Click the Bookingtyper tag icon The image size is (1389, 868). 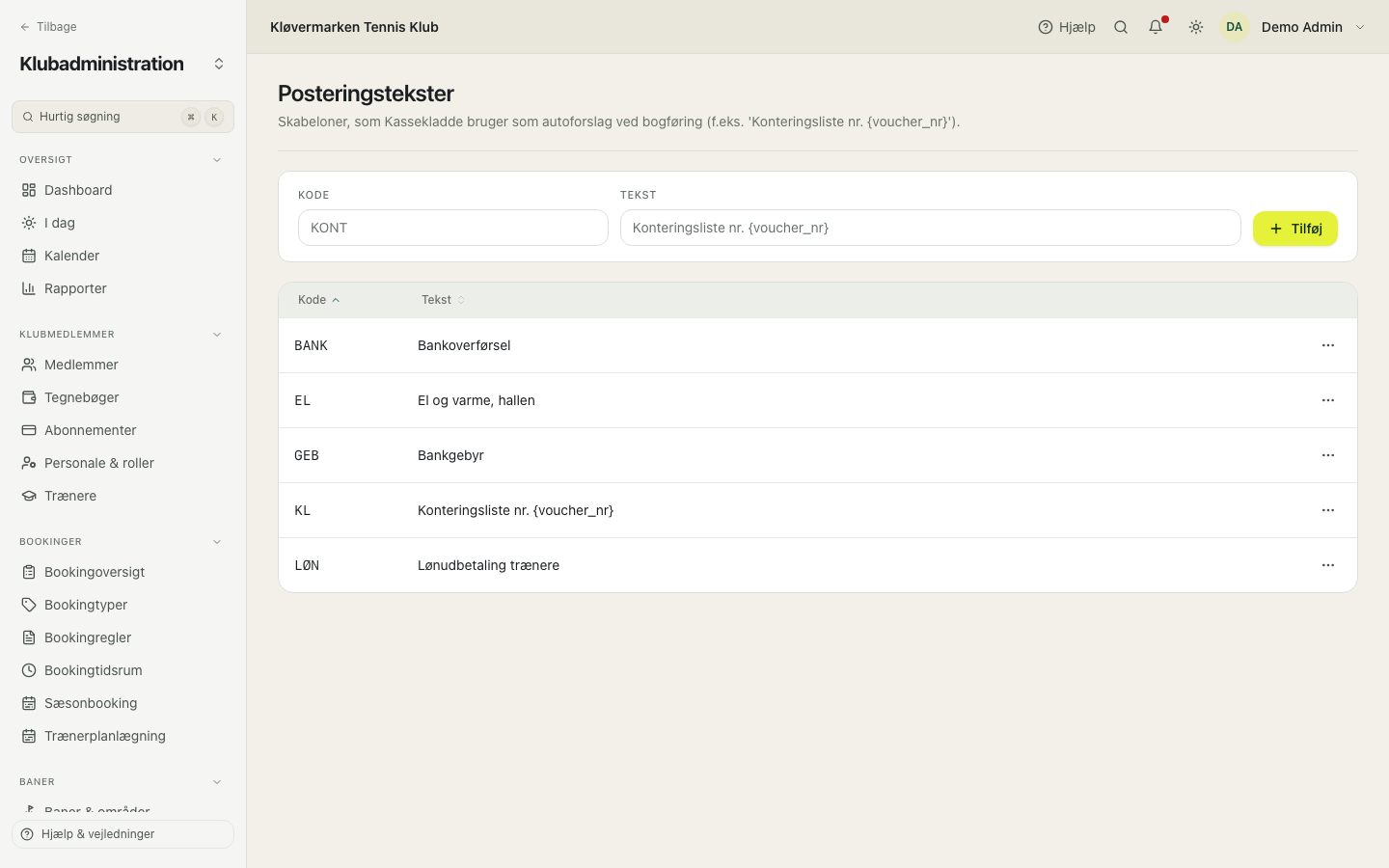coord(29,605)
